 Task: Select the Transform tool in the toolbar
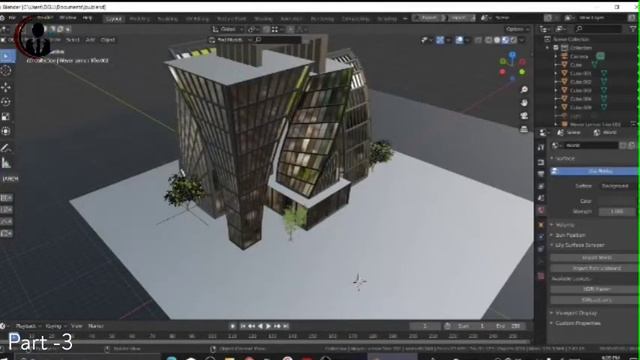click(6, 131)
